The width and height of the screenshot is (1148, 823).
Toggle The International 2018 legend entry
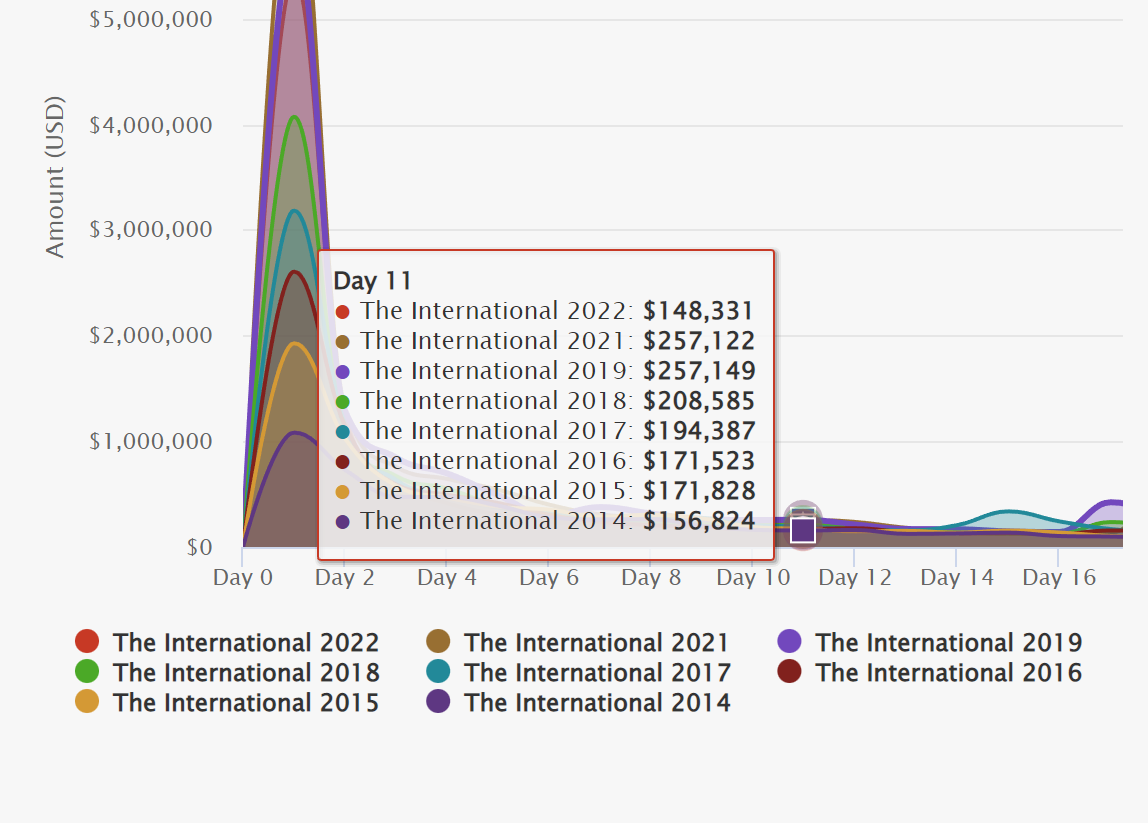tap(228, 672)
